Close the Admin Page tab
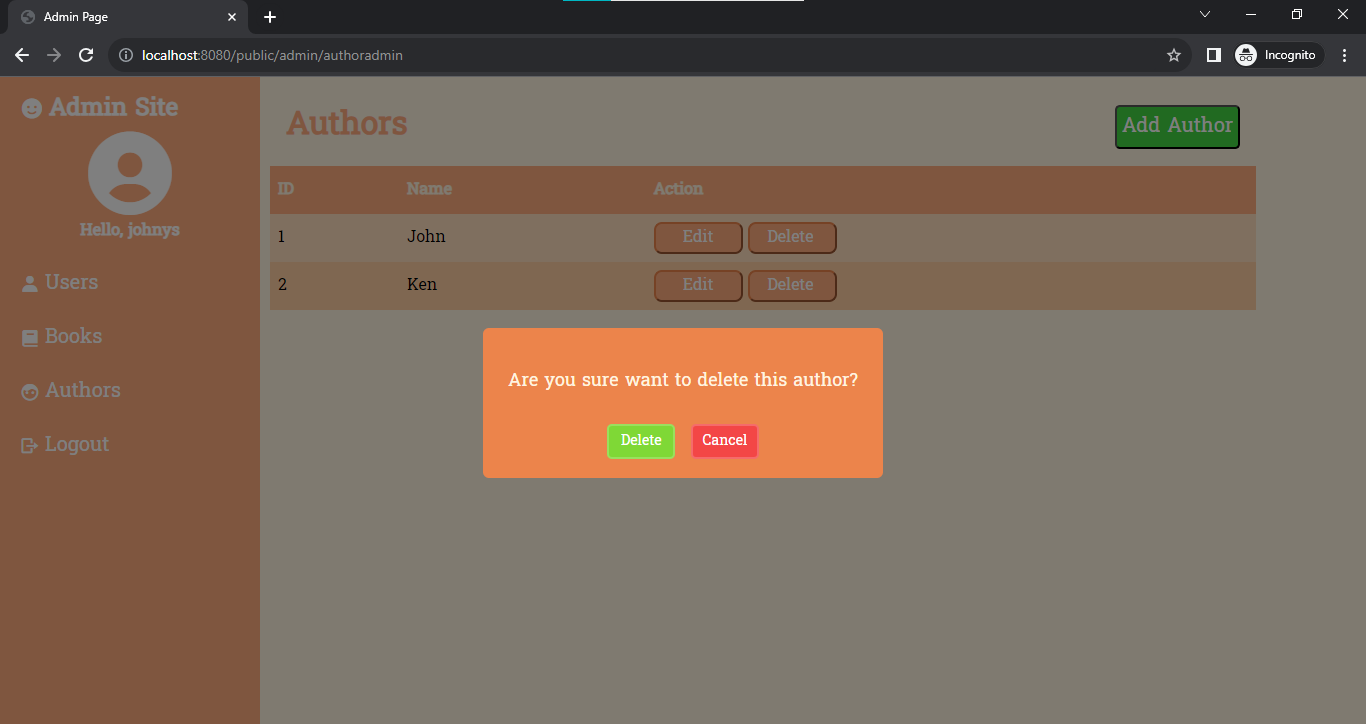Screen dimensions: 1366x724 [232, 17]
